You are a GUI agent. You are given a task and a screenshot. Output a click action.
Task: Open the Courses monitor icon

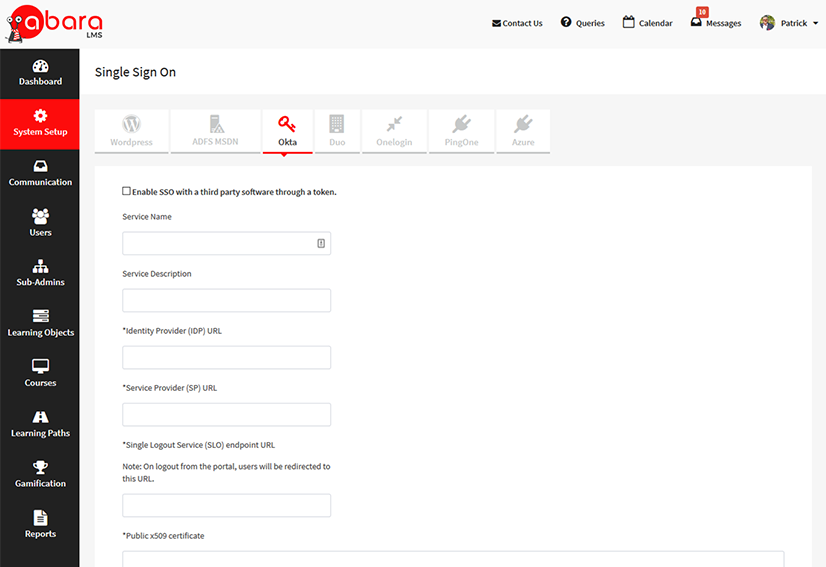tap(41, 366)
